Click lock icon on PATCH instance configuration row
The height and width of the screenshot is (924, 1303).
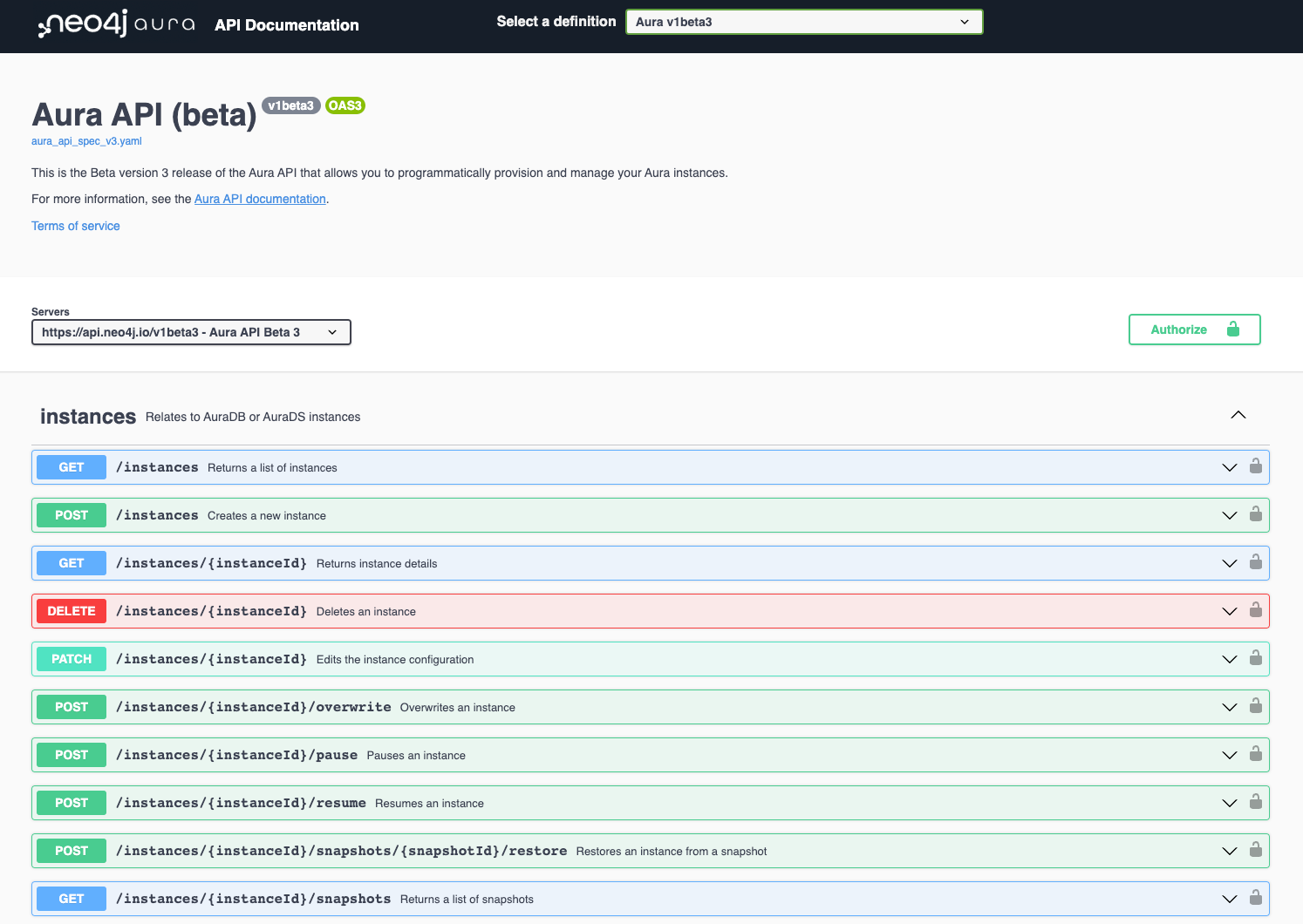coord(1255,657)
